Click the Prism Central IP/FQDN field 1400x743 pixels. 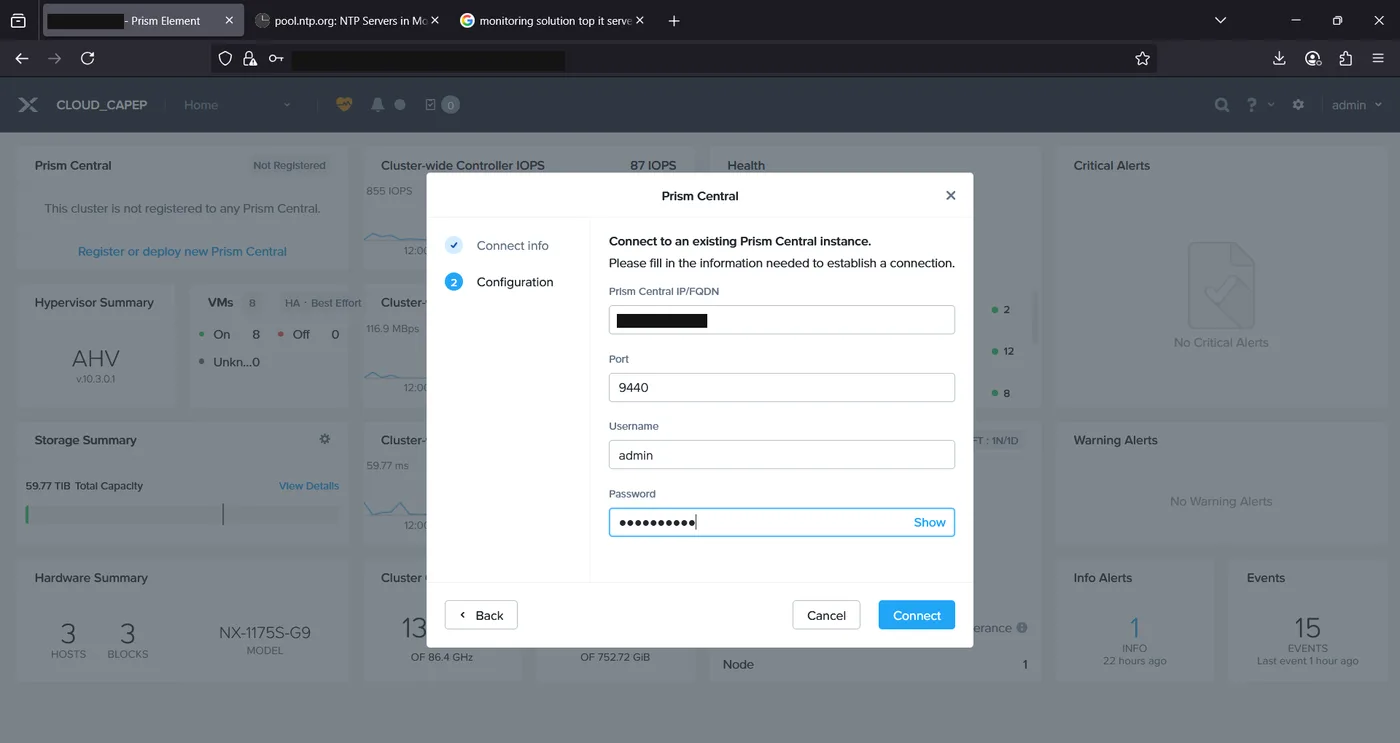point(782,320)
